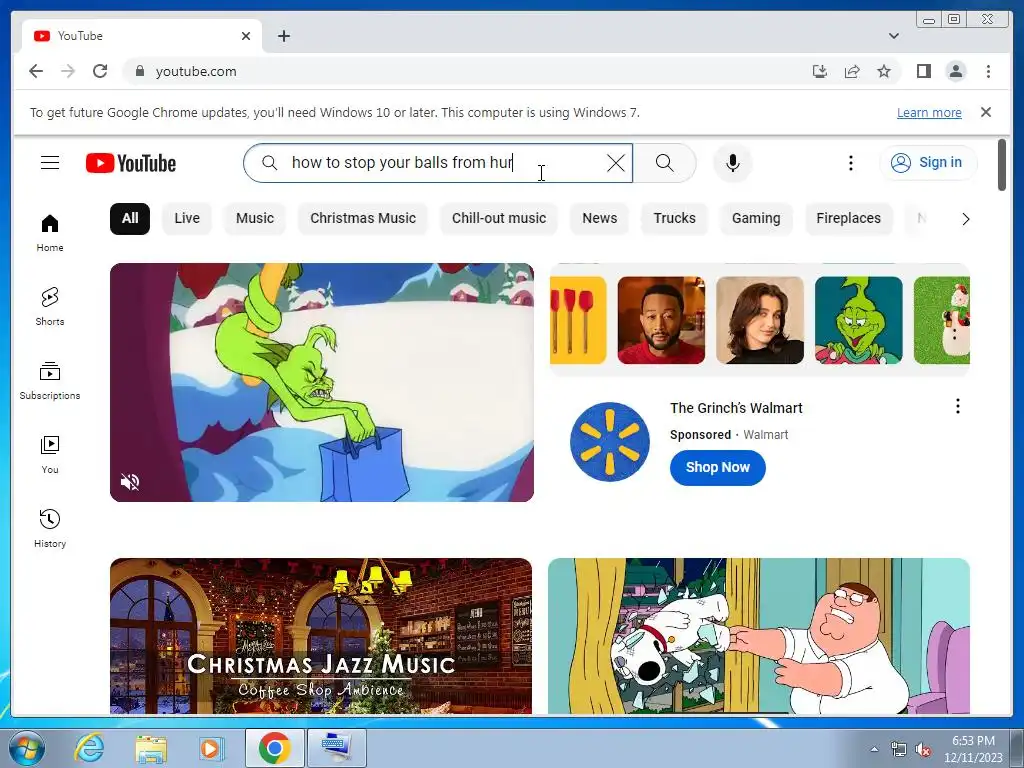Open YouTube settings three-dot menu
1024x768 pixels.
(x=850, y=163)
